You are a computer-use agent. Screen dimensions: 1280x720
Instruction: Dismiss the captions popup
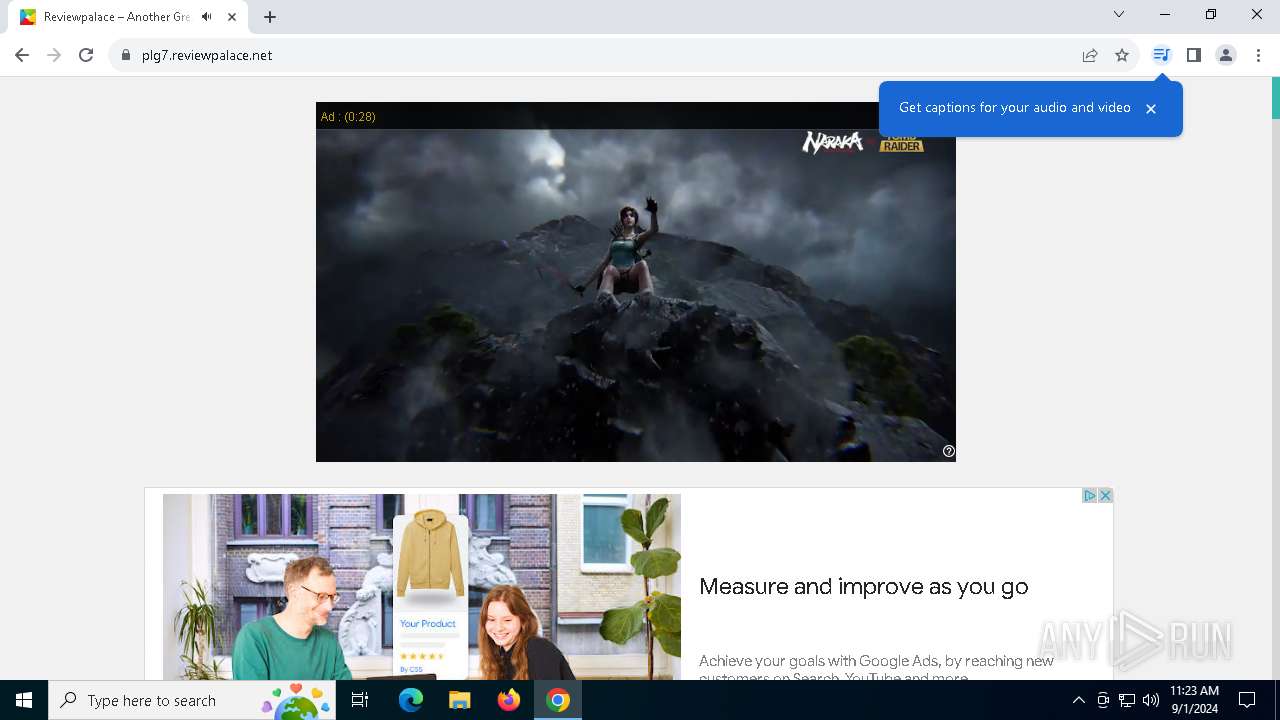point(1151,109)
